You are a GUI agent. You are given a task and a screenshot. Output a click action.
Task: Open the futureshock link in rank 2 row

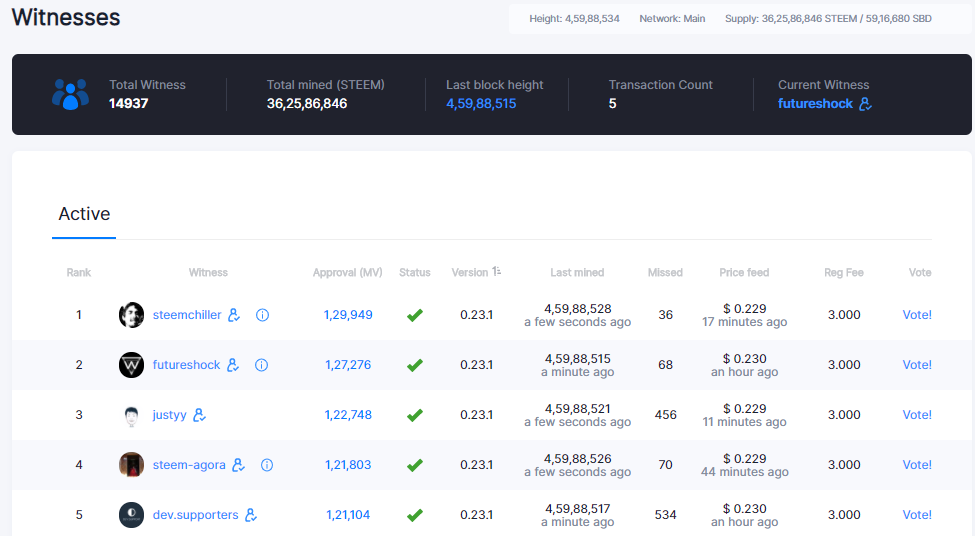(x=186, y=365)
